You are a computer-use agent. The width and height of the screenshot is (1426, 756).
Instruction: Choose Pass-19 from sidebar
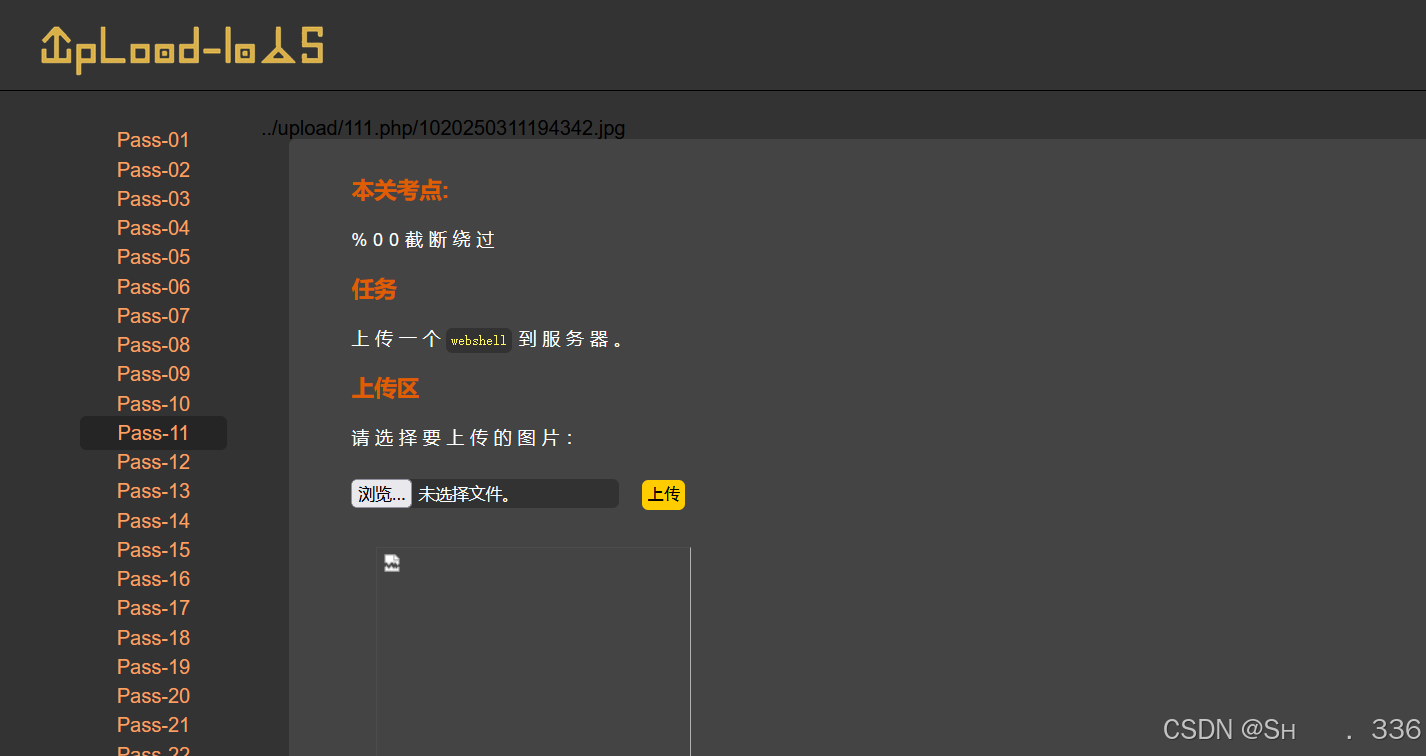pyautogui.click(x=153, y=667)
